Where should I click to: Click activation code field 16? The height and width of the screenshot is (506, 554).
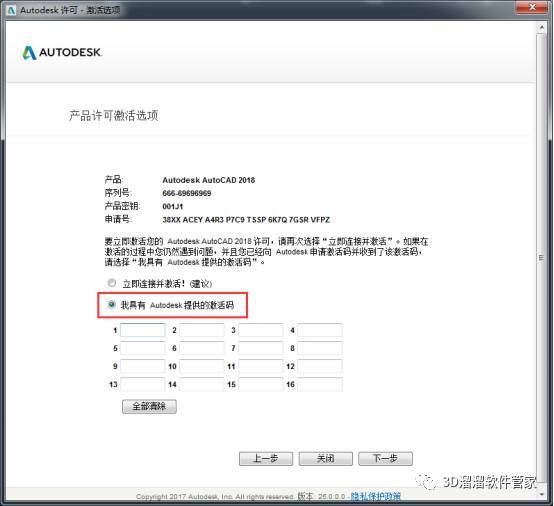[320, 384]
